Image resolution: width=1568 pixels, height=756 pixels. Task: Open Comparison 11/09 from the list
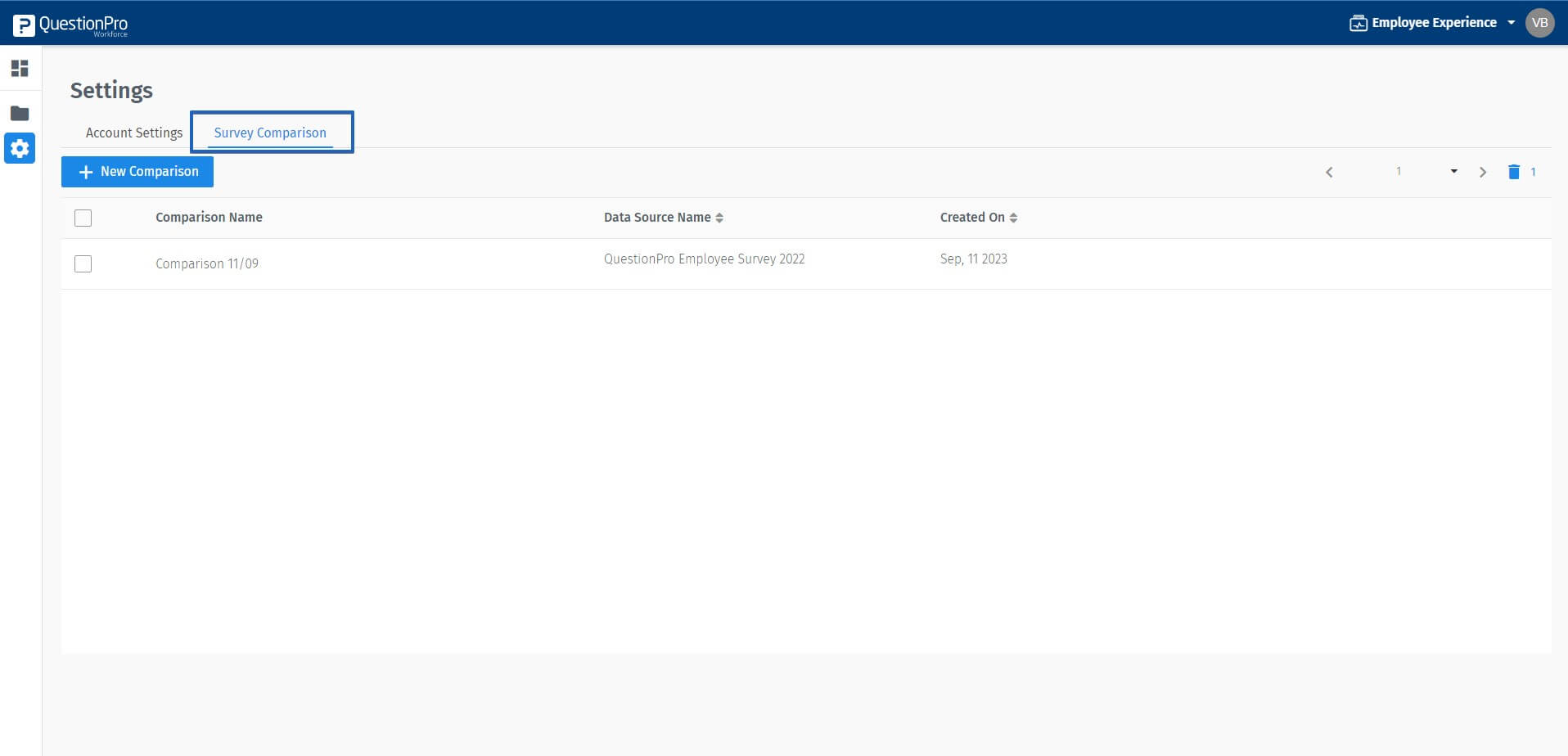click(x=206, y=263)
